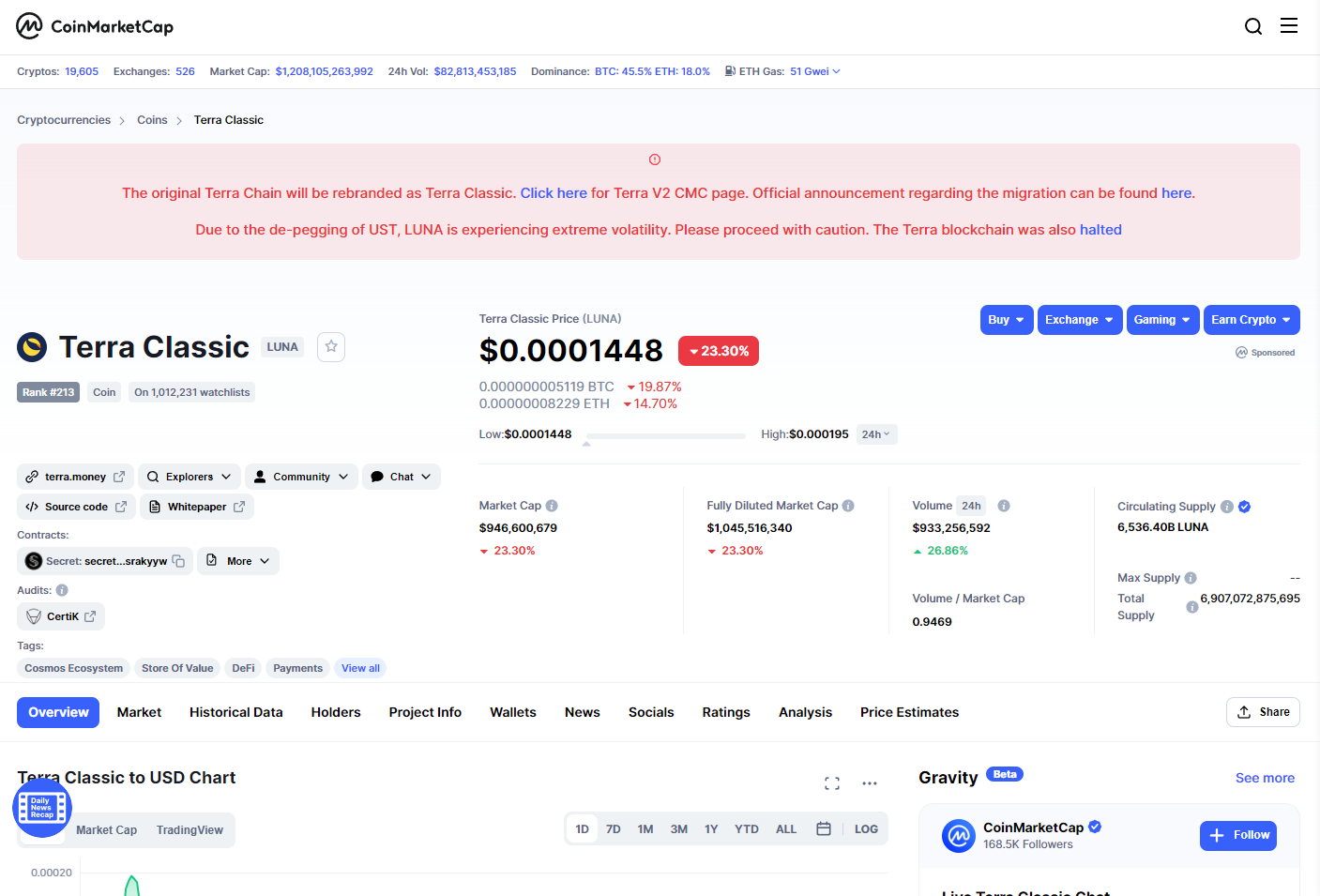Open the Historical Data tab
This screenshot has width=1320, height=896.
236,712
